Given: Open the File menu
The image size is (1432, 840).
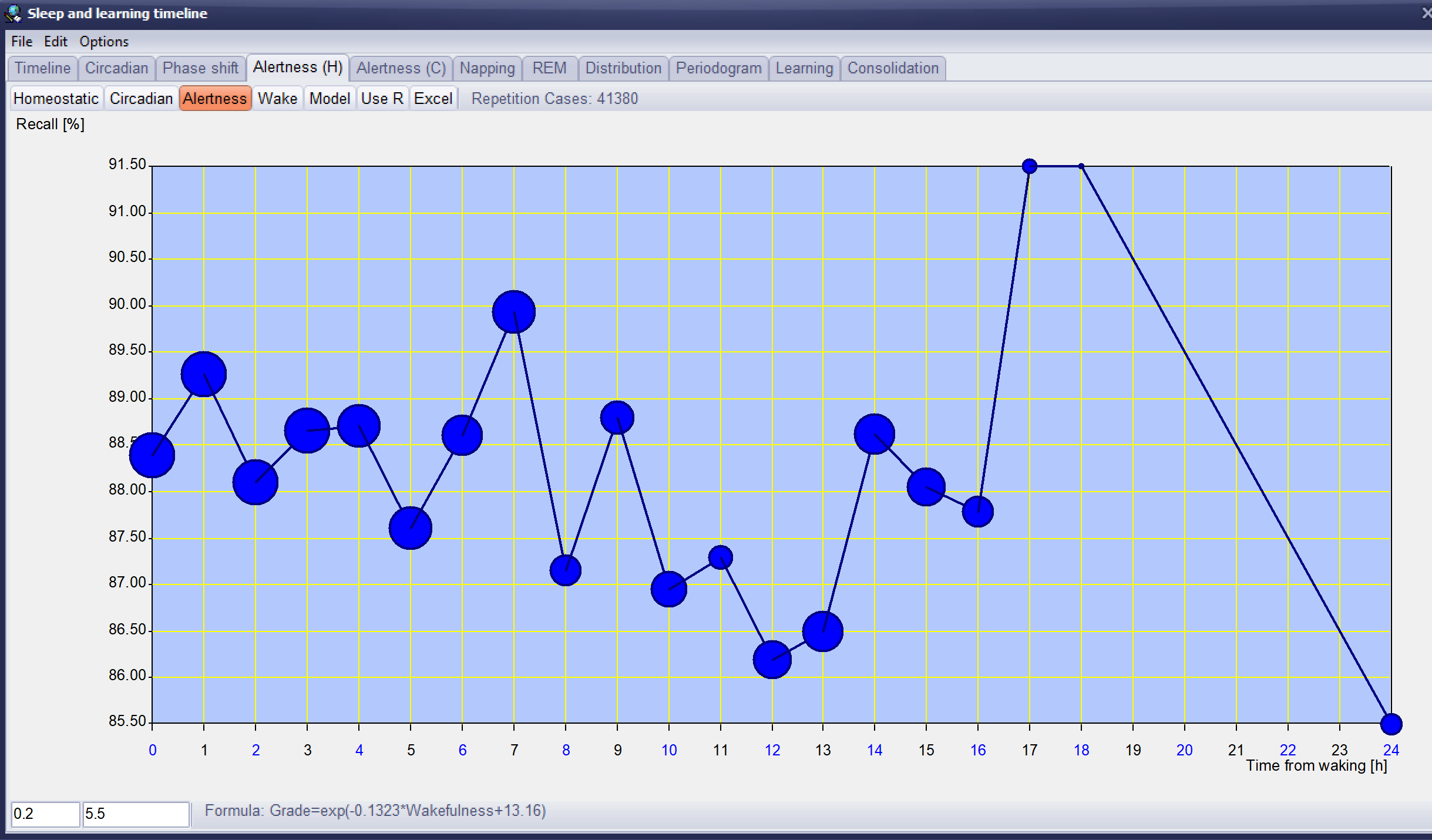Looking at the screenshot, I should coord(22,42).
